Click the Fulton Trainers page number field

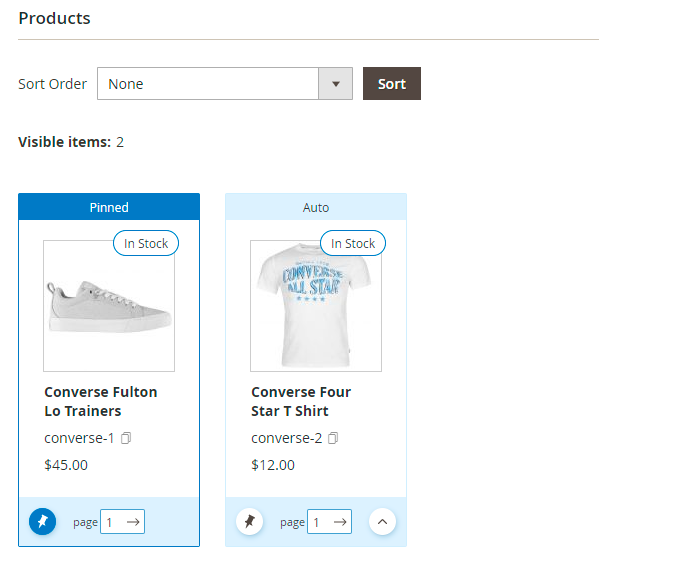(111, 521)
